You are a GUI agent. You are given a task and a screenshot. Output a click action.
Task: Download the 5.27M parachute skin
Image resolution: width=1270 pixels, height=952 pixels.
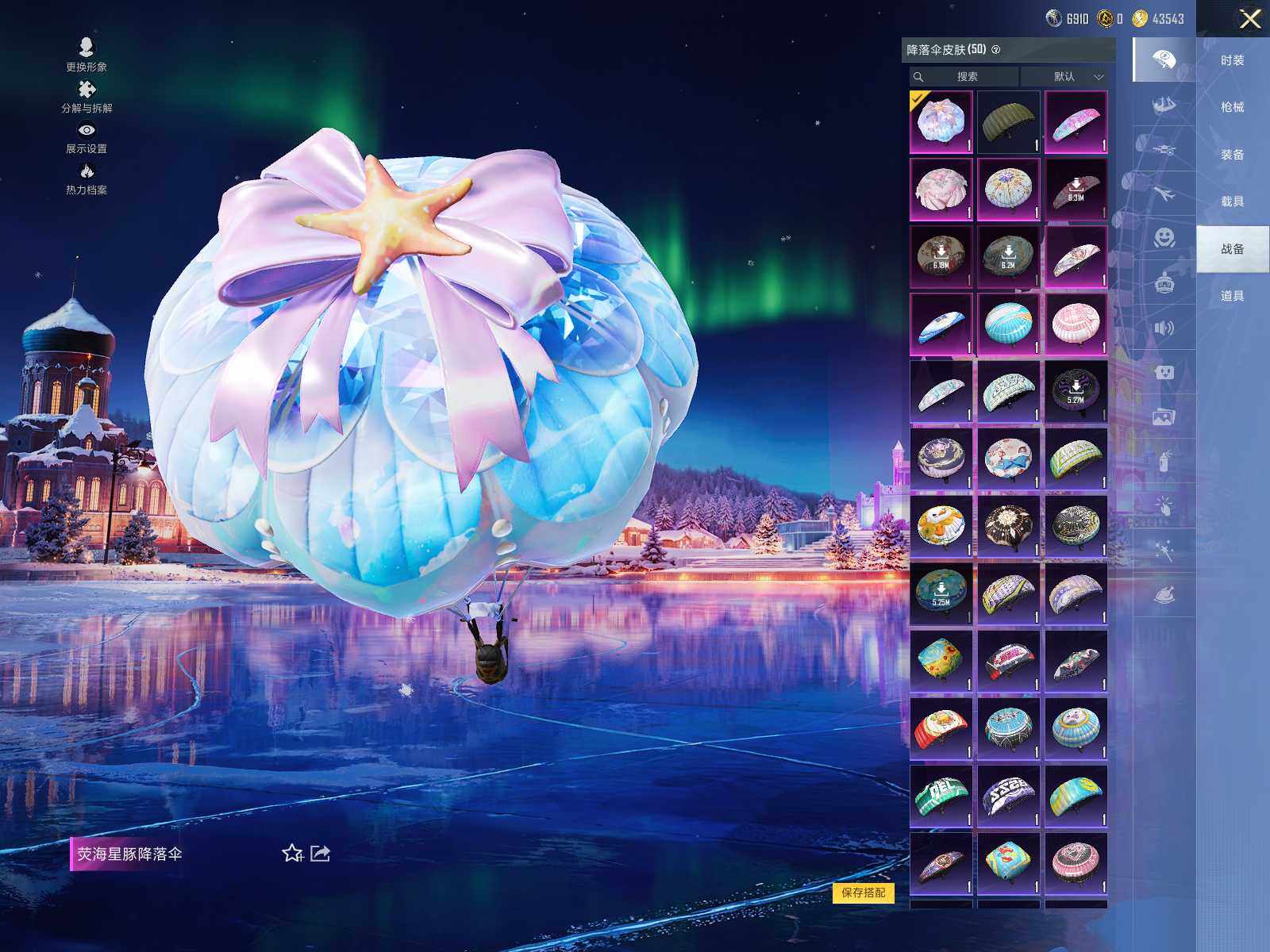pos(1076,392)
